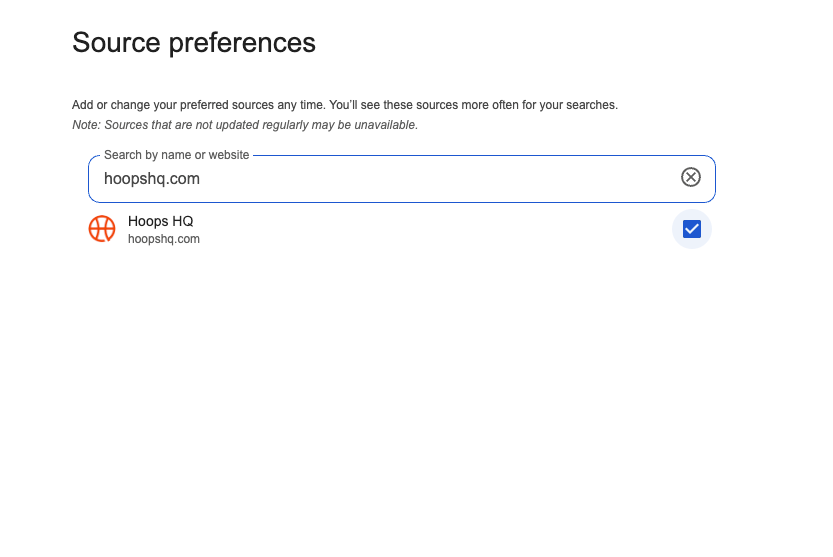Click the 'Search by name or website' floating label
833x557 pixels.
pos(176,155)
